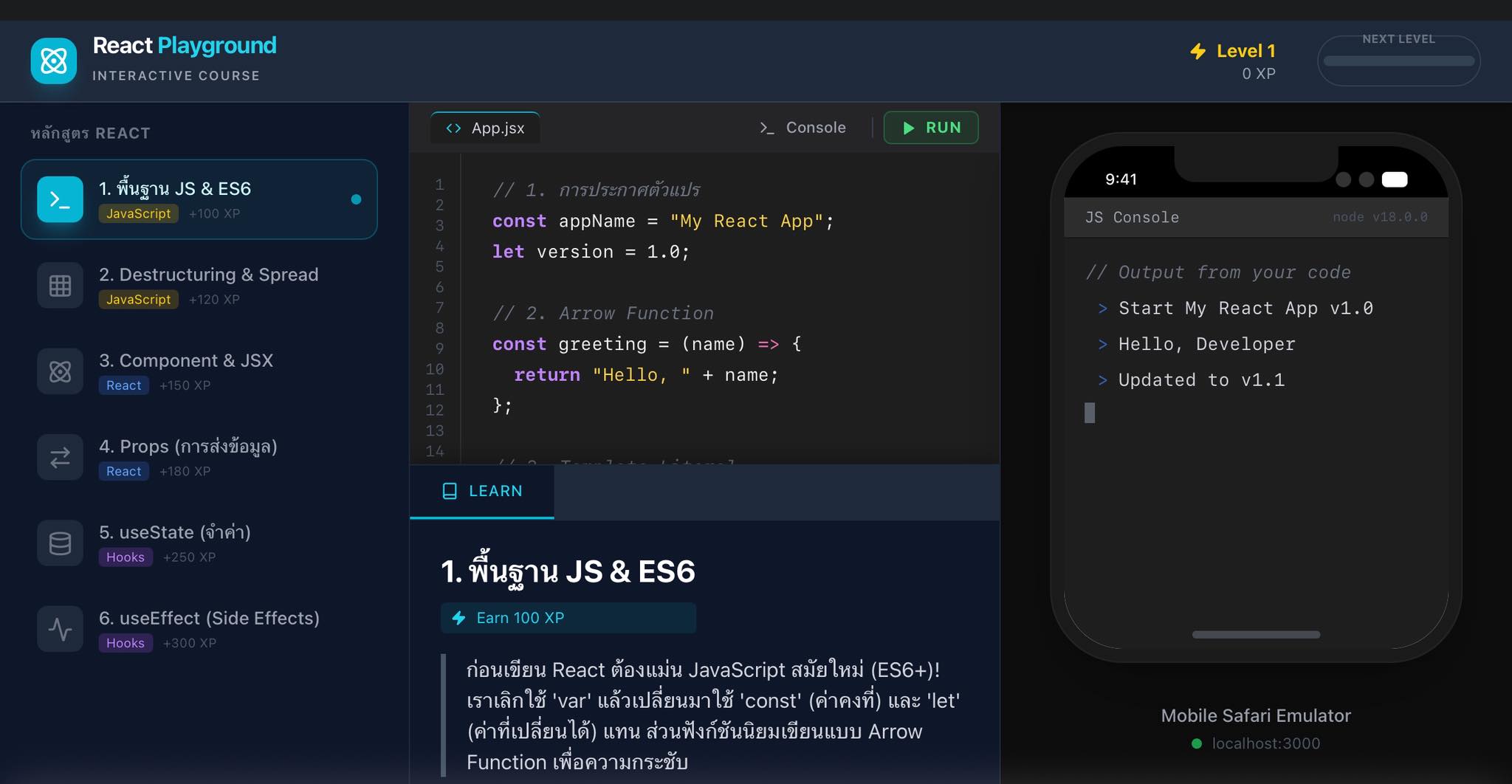1512x784 pixels.
Task: Click the play triangle in the RUN button
Action: [909, 128]
